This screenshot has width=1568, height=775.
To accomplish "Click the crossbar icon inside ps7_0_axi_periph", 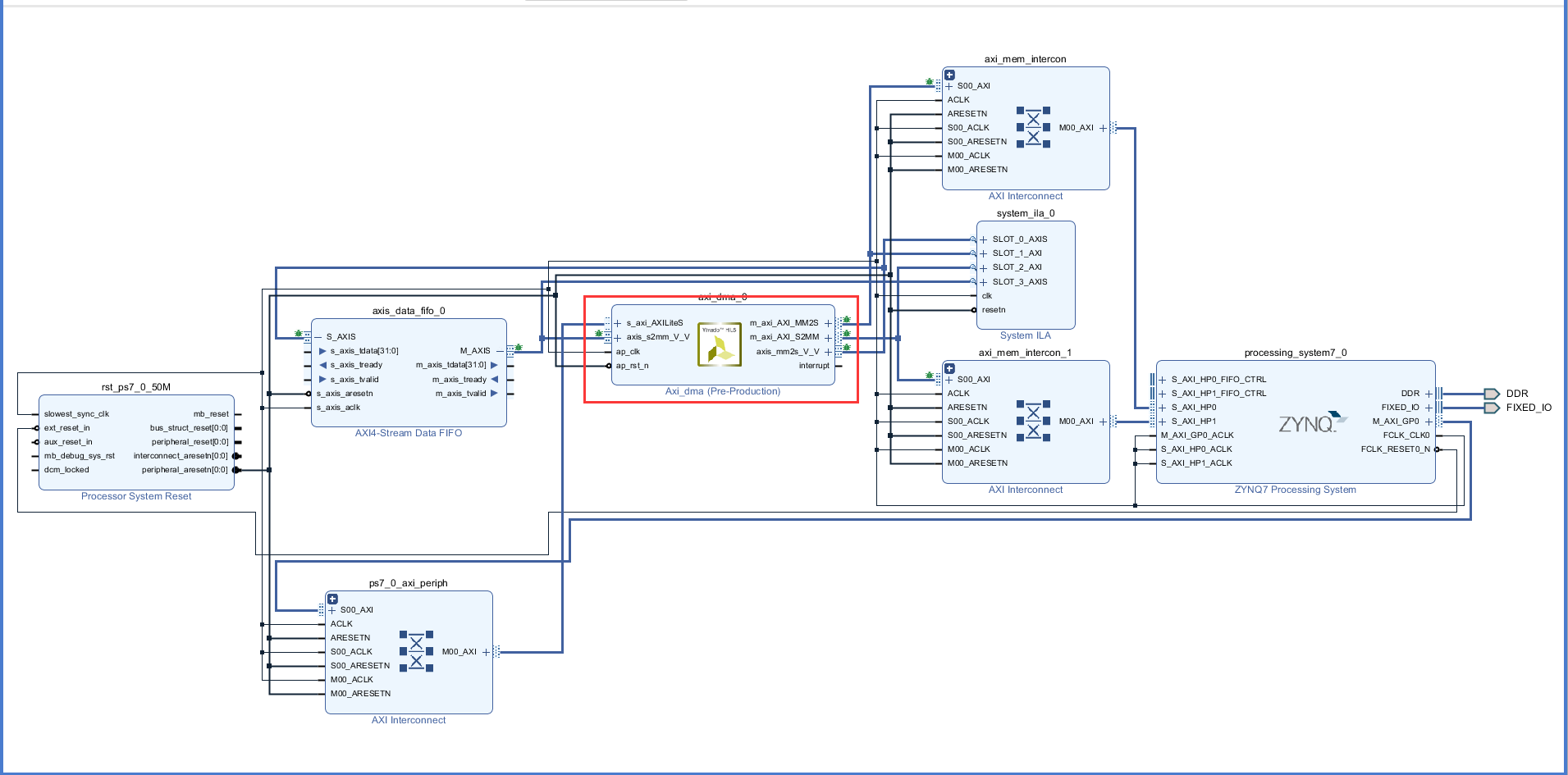I will [x=418, y=651].
